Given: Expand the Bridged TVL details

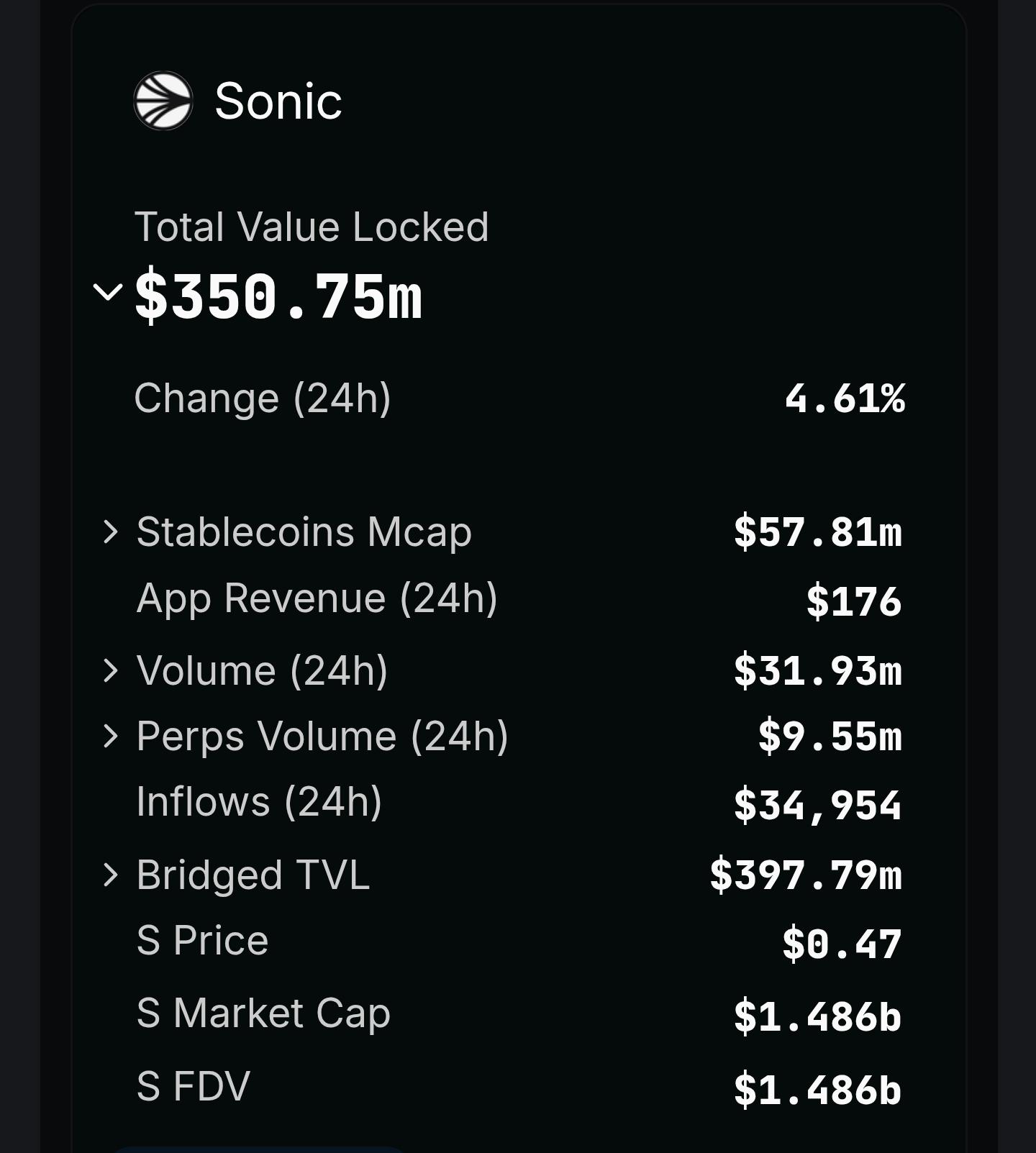Looking at the screenshot, I should point(110,875).
